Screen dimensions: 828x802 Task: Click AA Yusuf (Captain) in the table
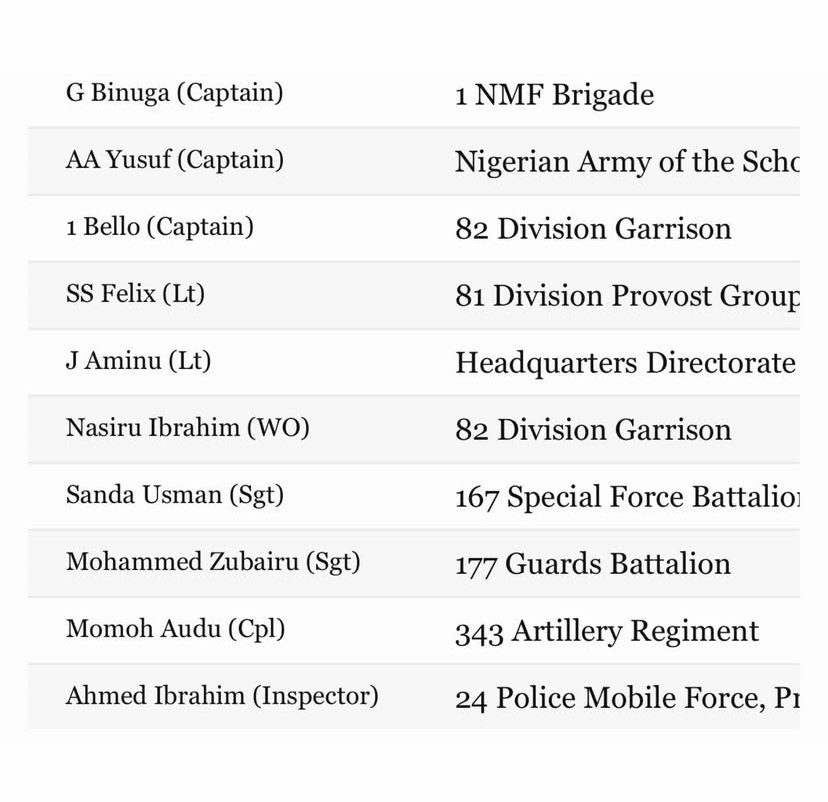pos(174,160)
